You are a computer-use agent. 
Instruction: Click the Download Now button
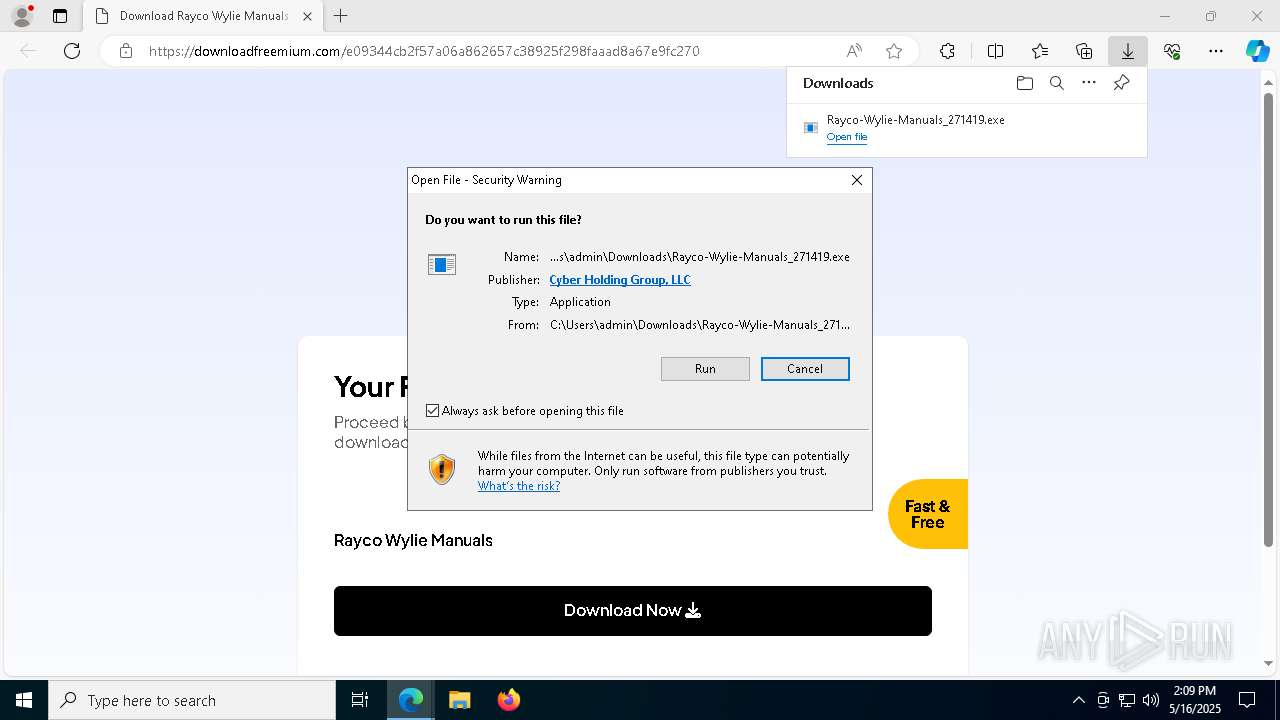click(633, 611)
